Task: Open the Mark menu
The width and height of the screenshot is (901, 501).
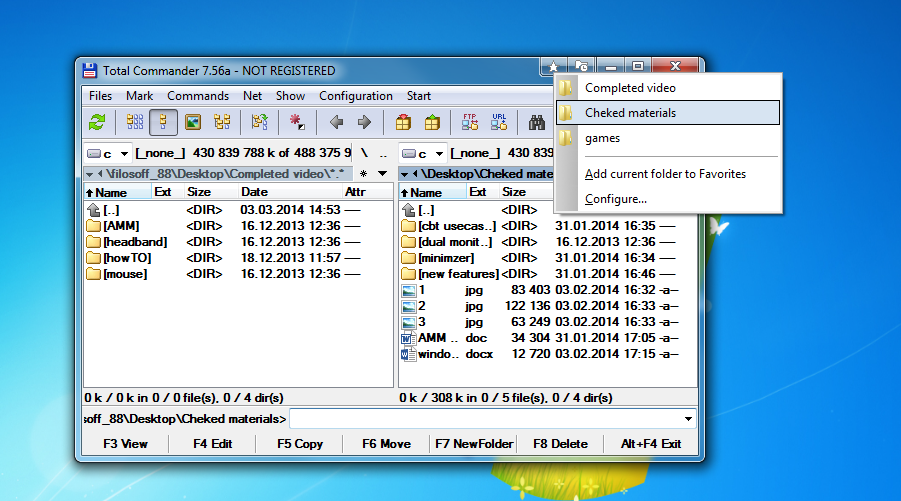Action: (140, 96)
